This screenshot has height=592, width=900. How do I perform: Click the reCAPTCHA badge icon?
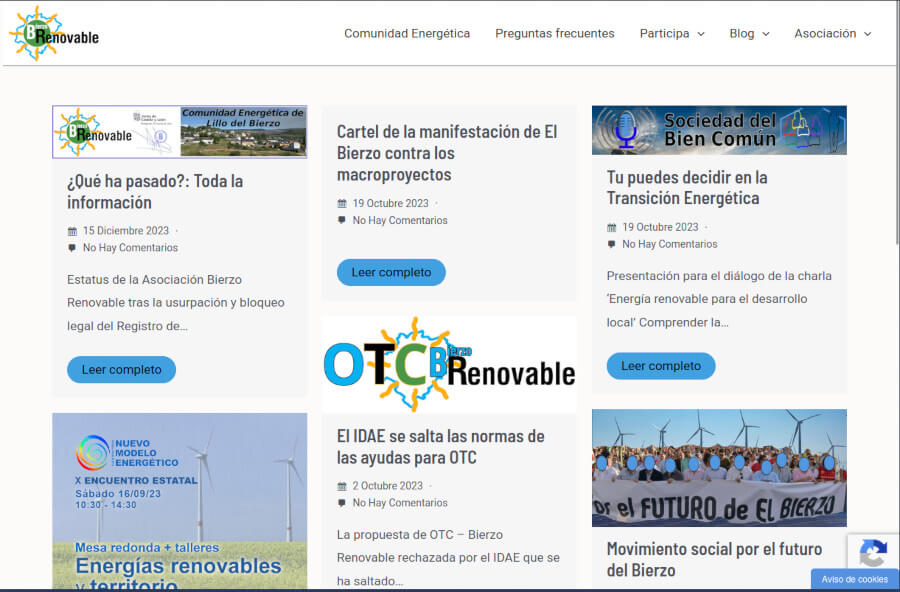(x=872, y=553)
